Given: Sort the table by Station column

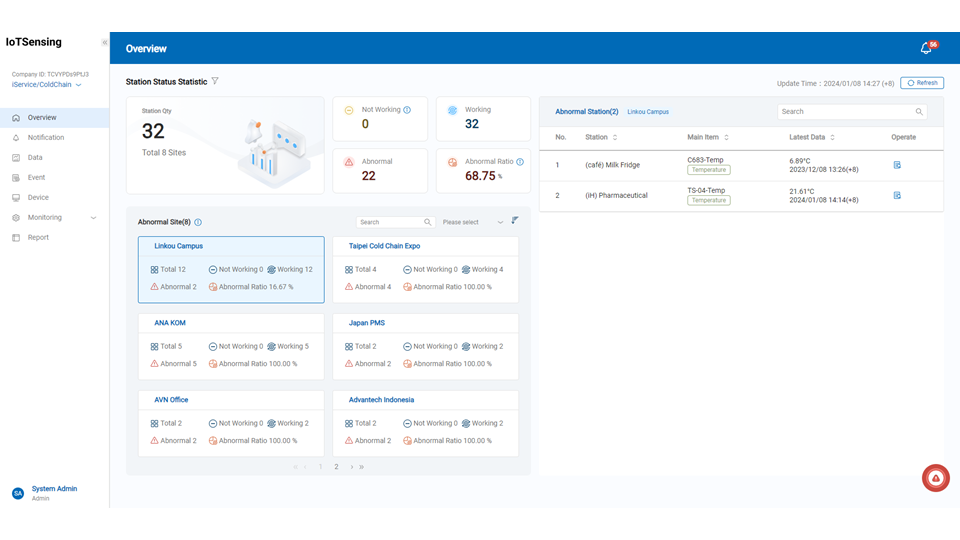Looking at the screenshot, I should click(x=615, y=137).
